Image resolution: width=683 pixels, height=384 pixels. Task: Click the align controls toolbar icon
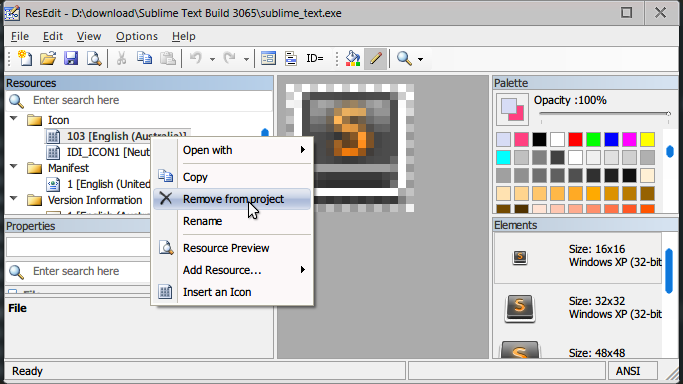(x=291, y=58)
